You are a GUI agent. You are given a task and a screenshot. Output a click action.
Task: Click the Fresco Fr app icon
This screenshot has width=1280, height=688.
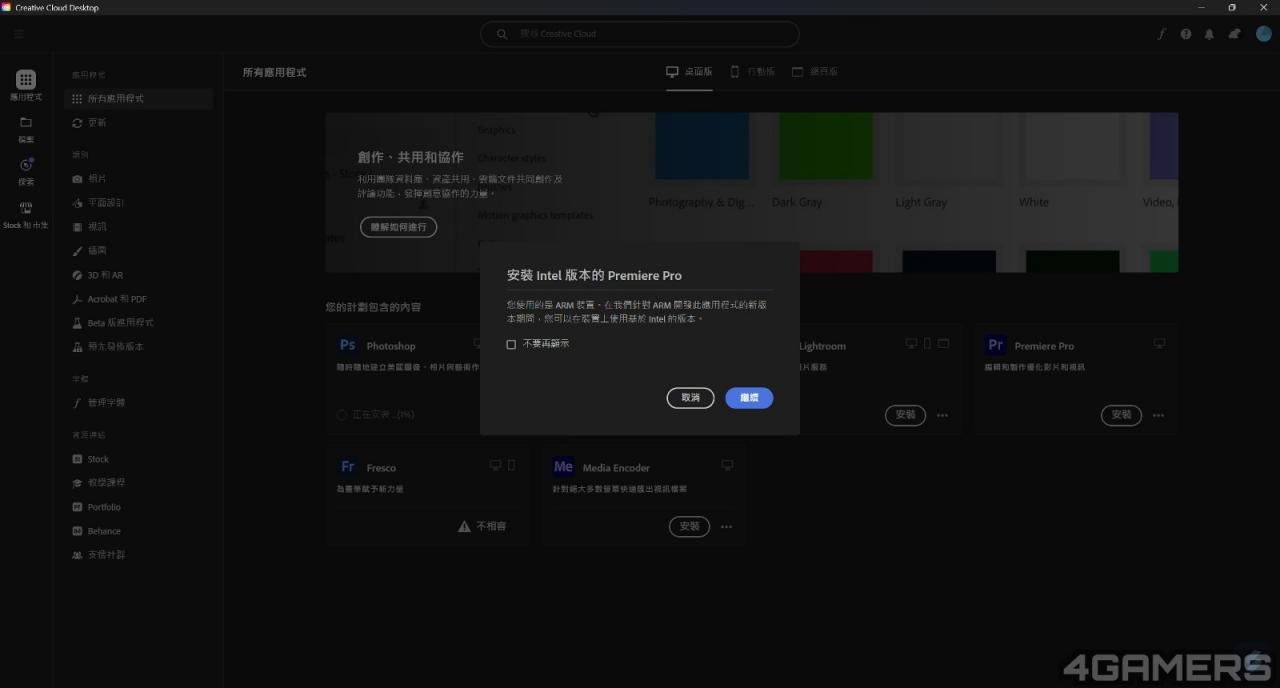point(347,467)
